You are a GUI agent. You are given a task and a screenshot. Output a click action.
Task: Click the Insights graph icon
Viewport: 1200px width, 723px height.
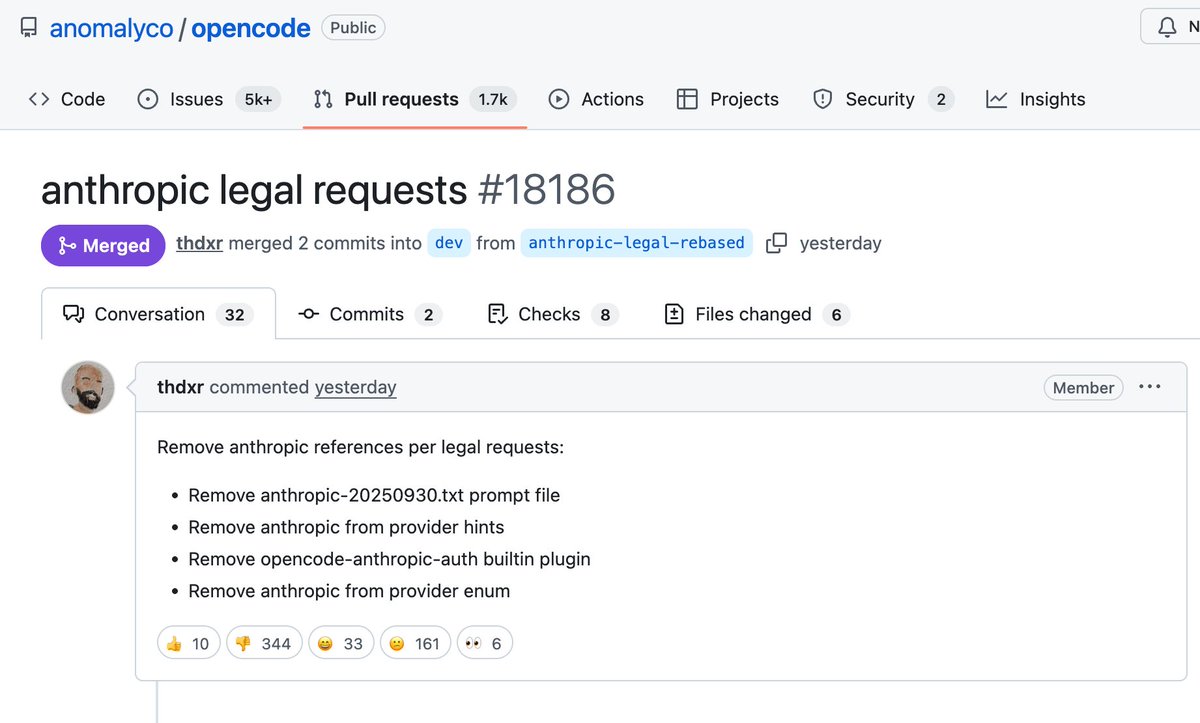(x=996, y=99)
